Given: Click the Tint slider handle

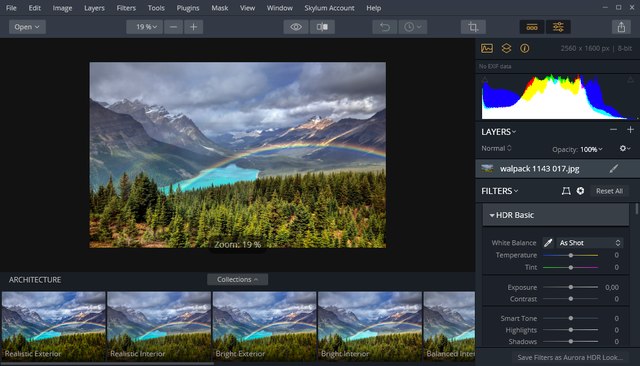Looking at the screenshot, I should (x=571, y=267).
